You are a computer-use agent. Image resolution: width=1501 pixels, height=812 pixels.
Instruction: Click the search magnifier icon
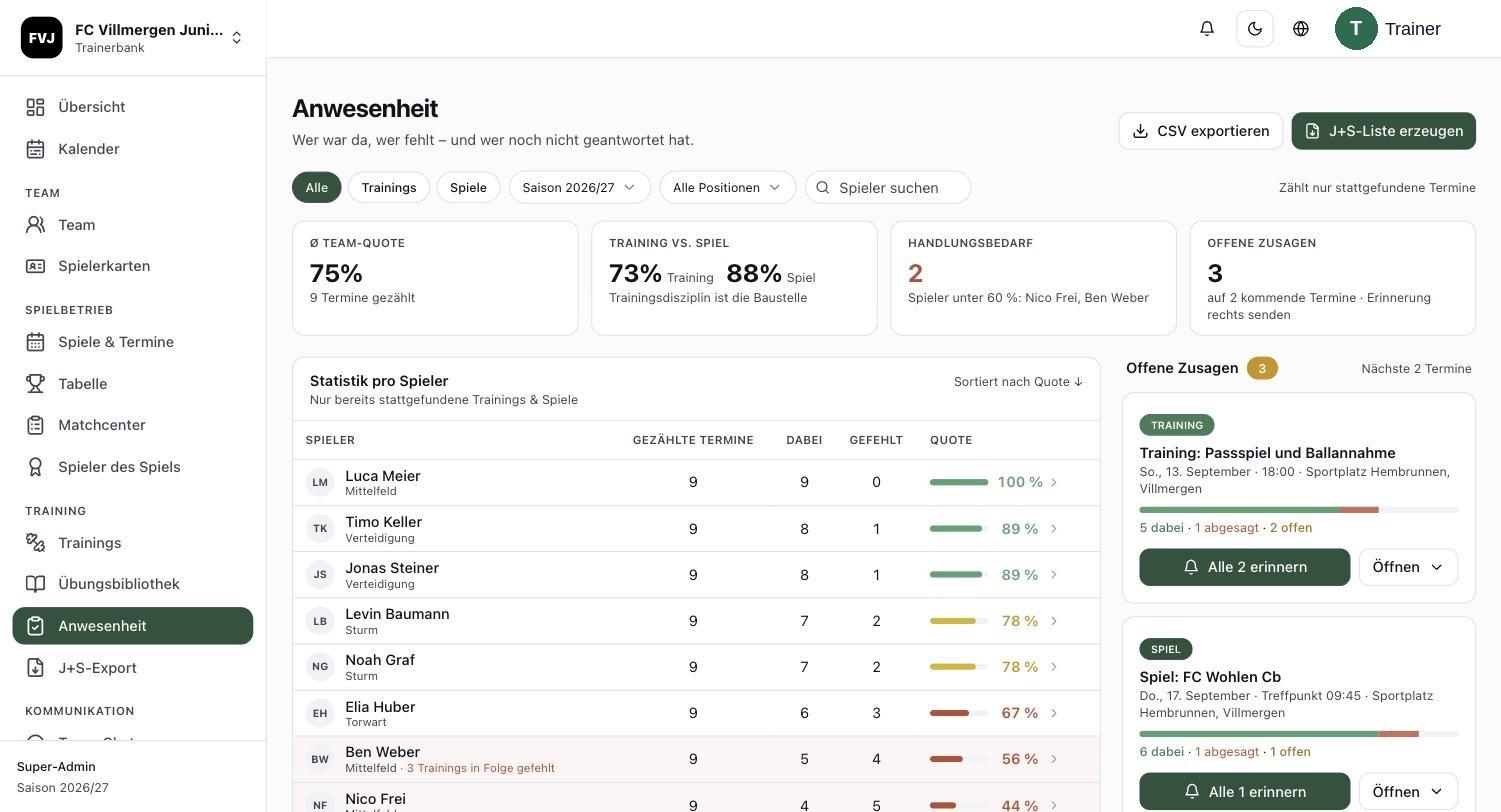823,188
